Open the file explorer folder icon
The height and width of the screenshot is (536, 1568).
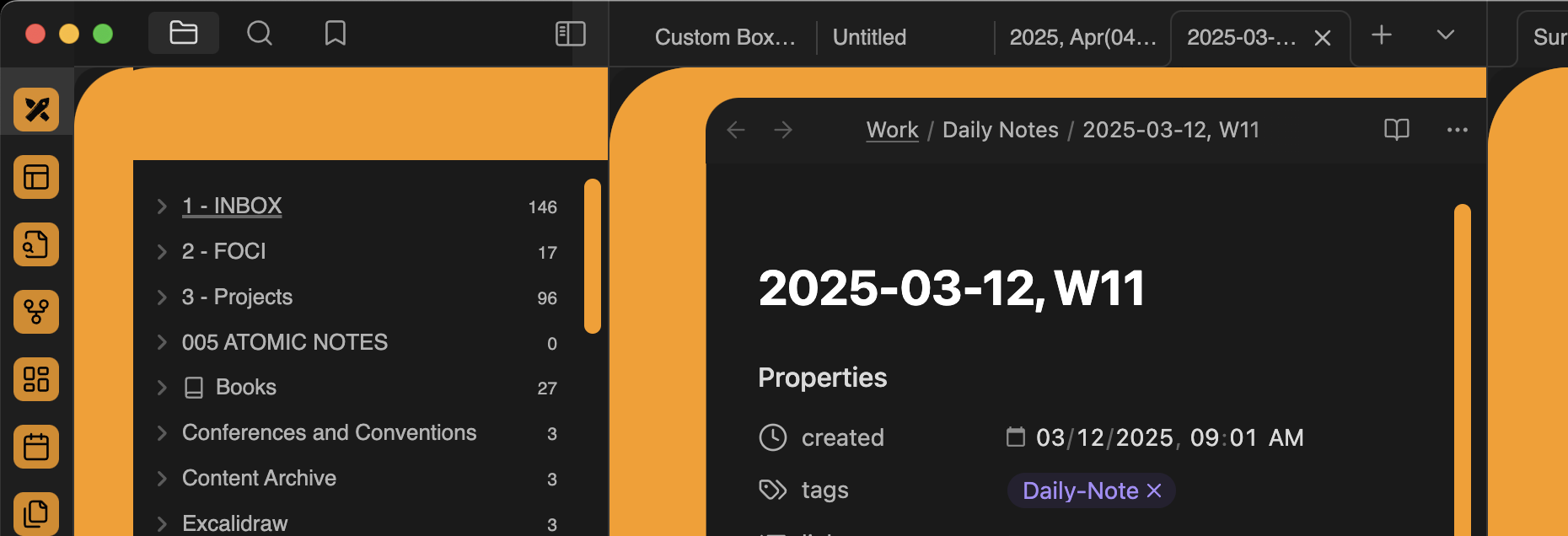point(183,34)
